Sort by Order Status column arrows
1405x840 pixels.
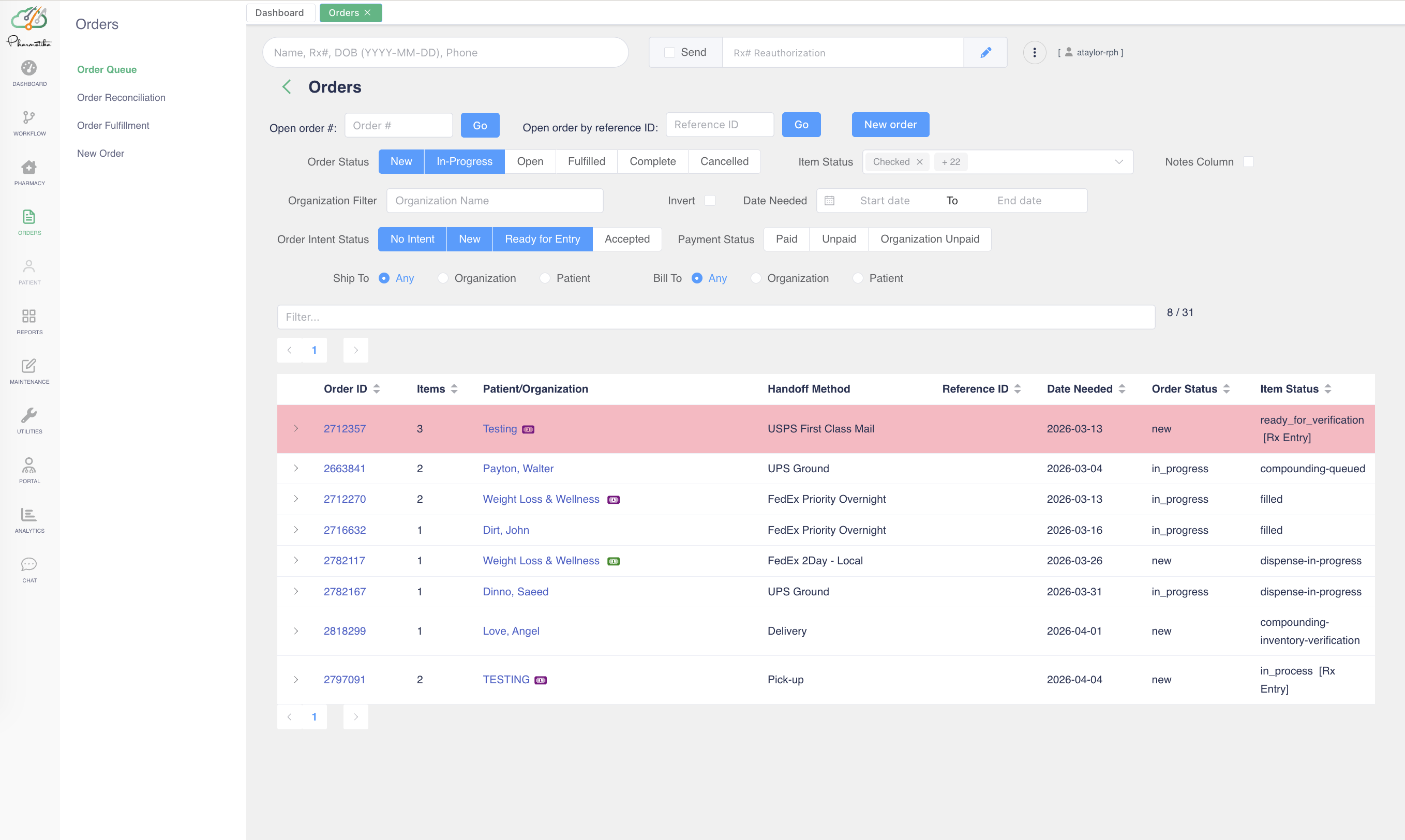point(1226,389)
